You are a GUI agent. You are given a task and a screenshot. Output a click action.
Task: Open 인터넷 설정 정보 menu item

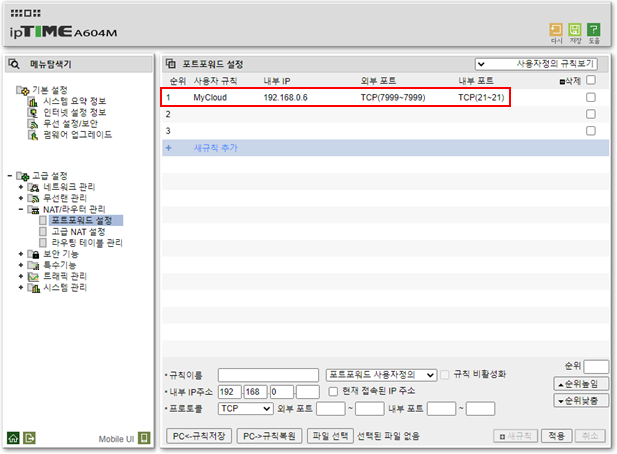coord(74,113)
